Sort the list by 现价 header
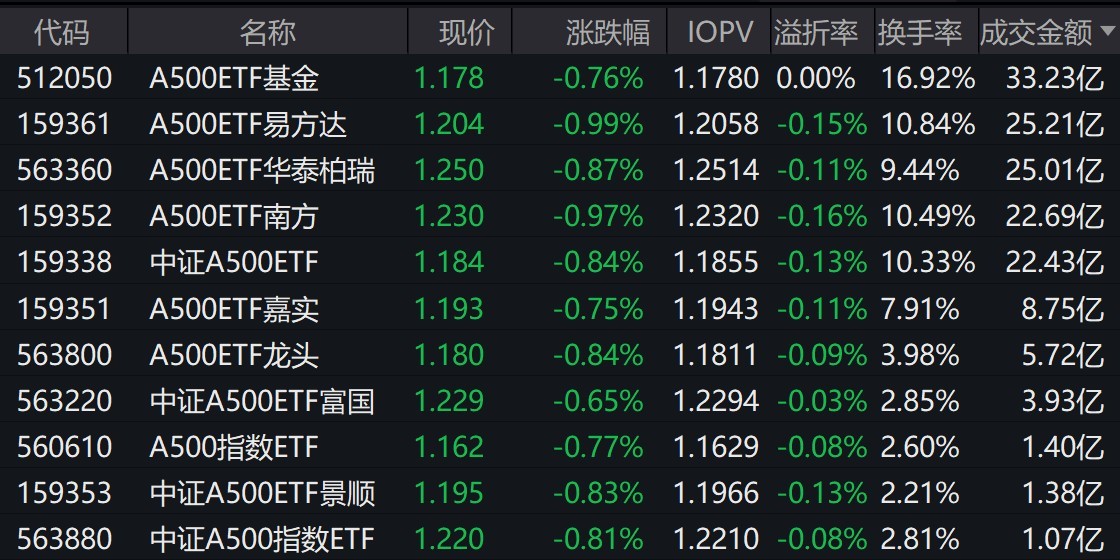Screen dimensions: 1120x560 click(467, 32)
